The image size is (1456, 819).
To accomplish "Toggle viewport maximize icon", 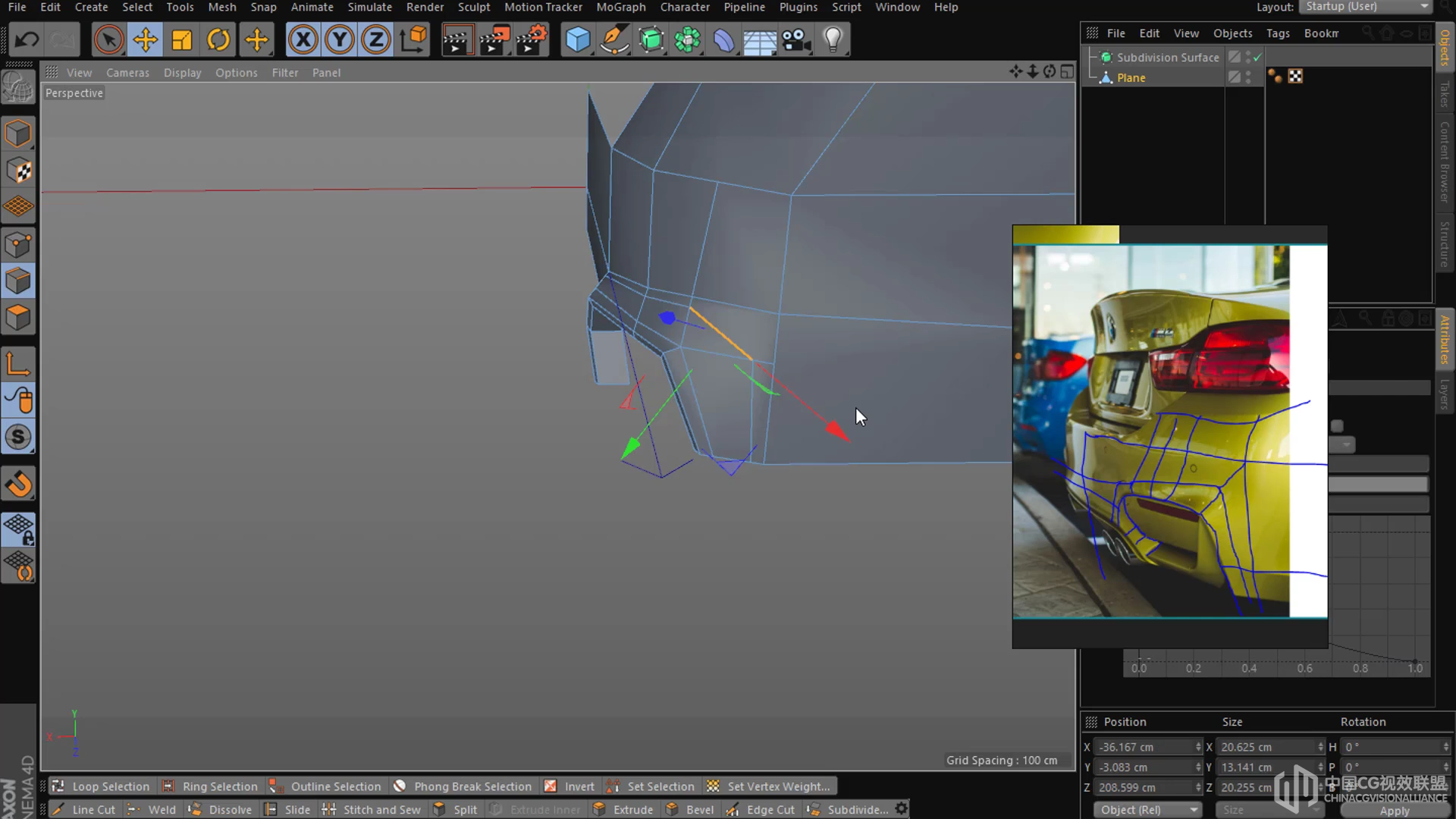I will click(x=1068, y=71).
